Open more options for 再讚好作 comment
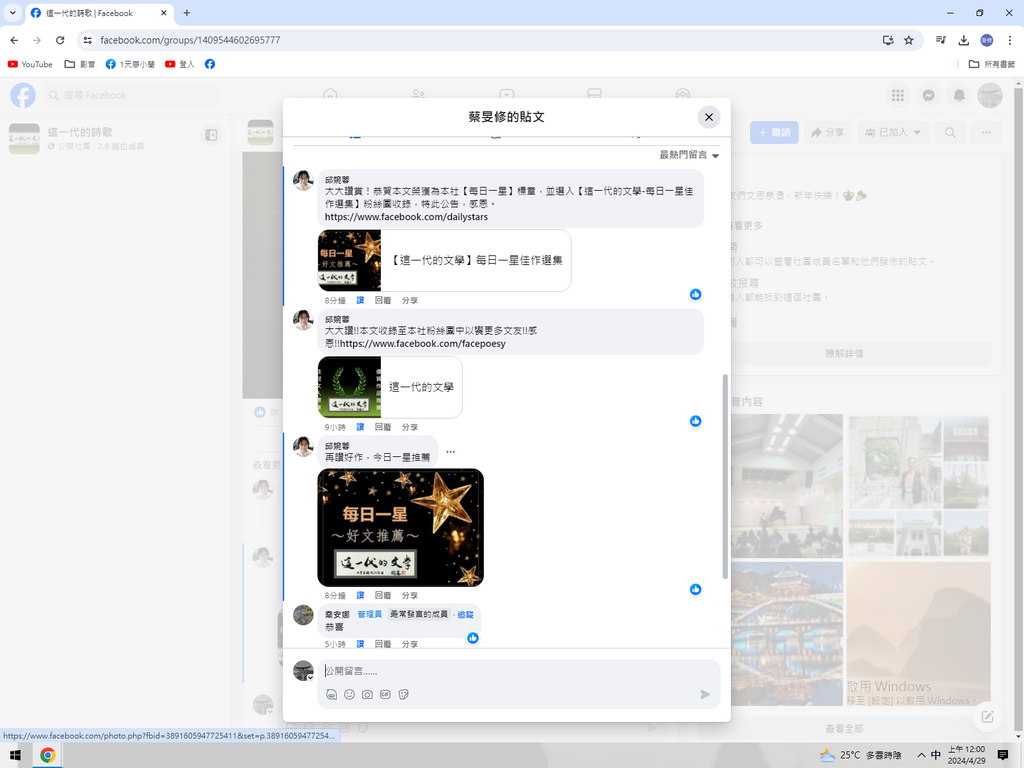 pos(450,452)
